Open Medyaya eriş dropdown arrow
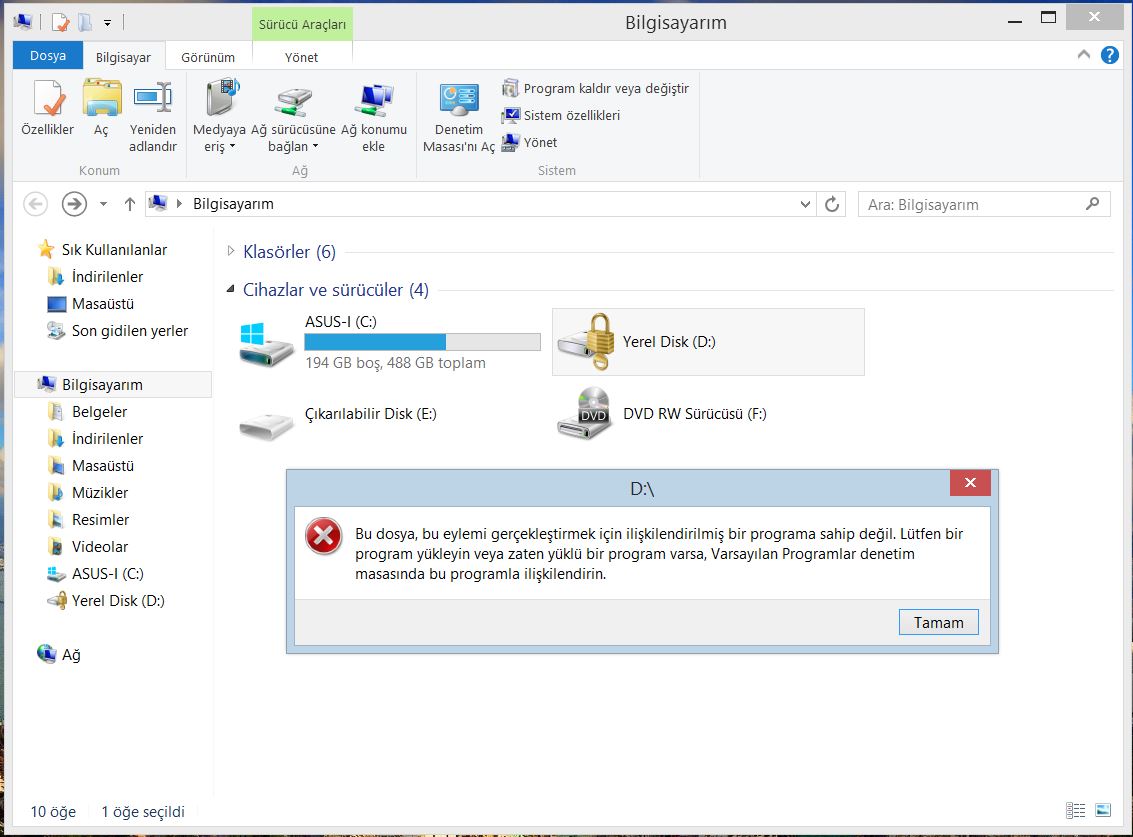The width and height of the screenshot is (1133, 837). click(x=233, y=147)
